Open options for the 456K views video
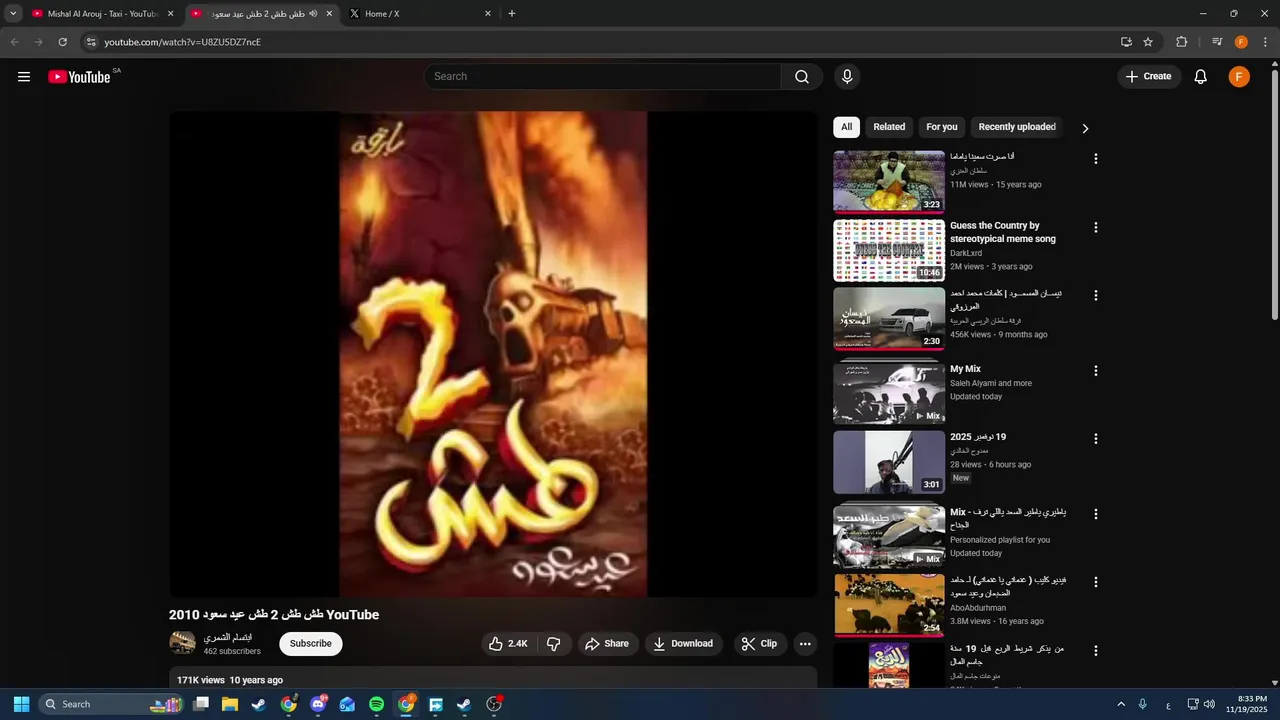Viewport: 1280px width, 720px height. (1095, 295)
